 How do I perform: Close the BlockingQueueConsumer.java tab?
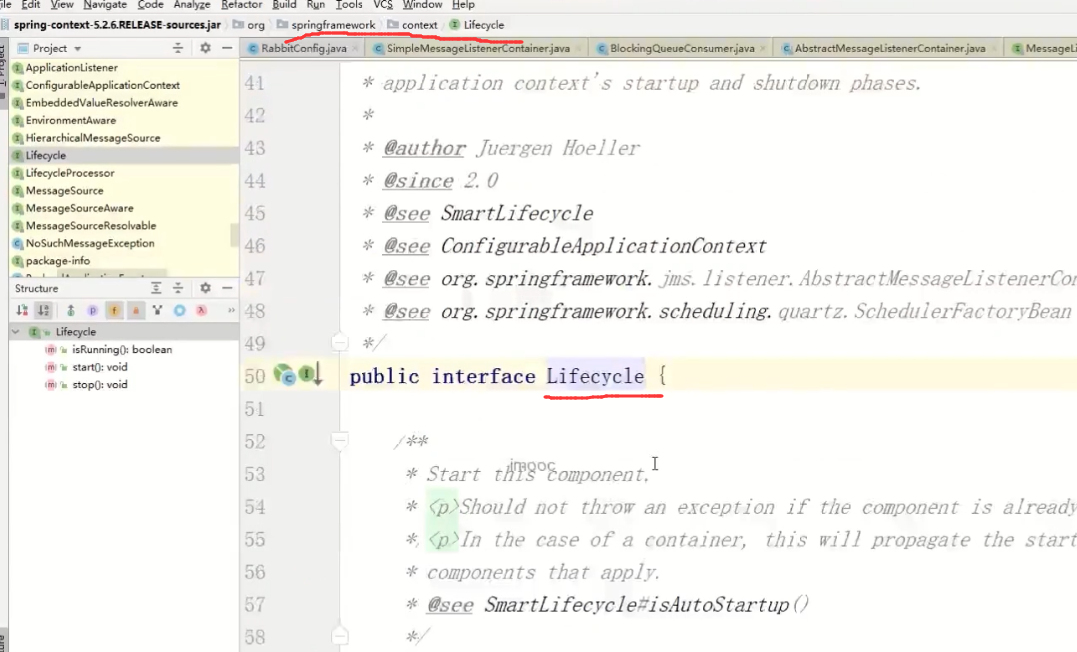(762, 48)
